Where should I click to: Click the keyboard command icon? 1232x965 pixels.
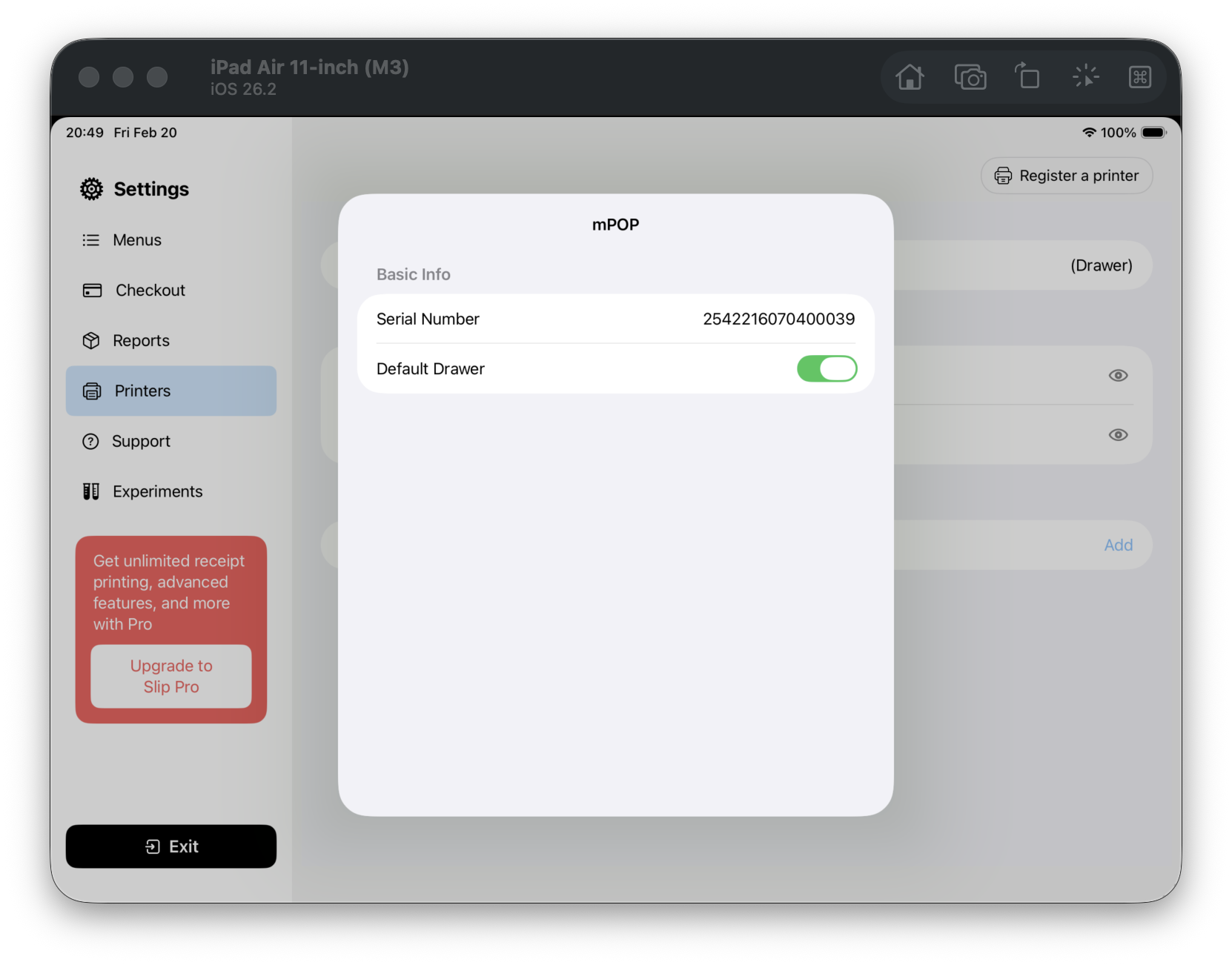1139,77
